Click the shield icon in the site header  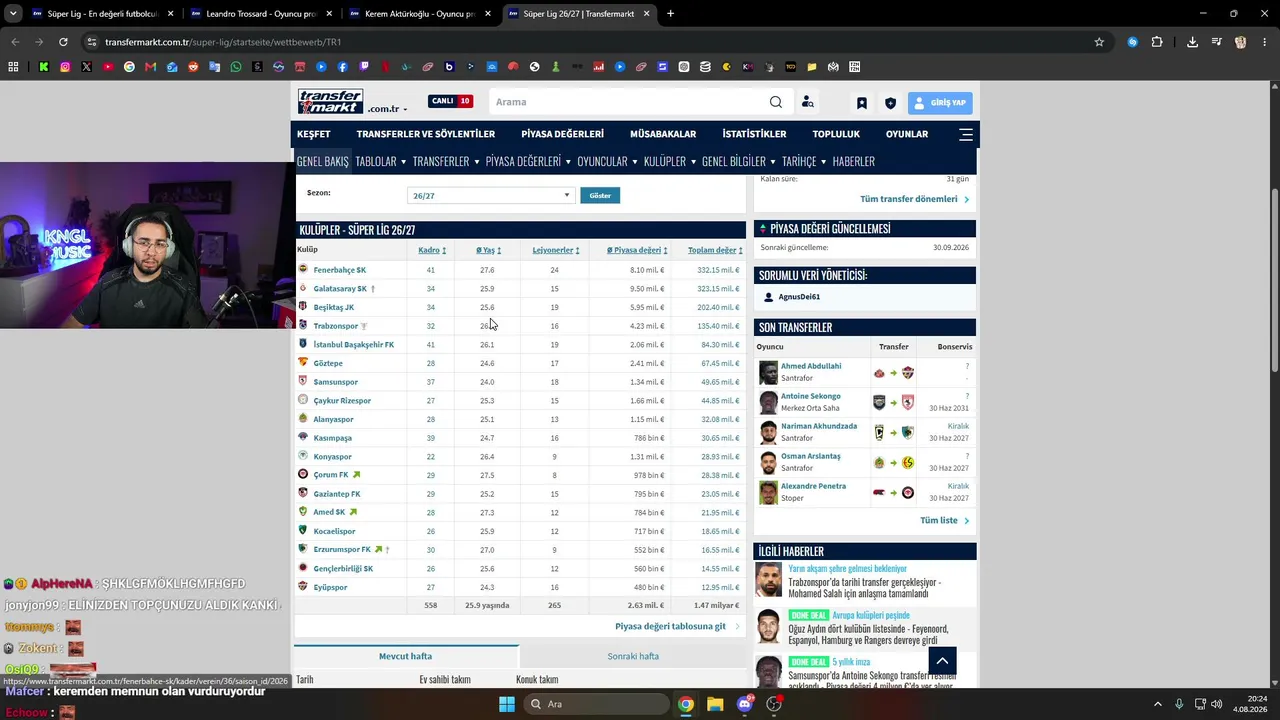click(x=890, y=103)
